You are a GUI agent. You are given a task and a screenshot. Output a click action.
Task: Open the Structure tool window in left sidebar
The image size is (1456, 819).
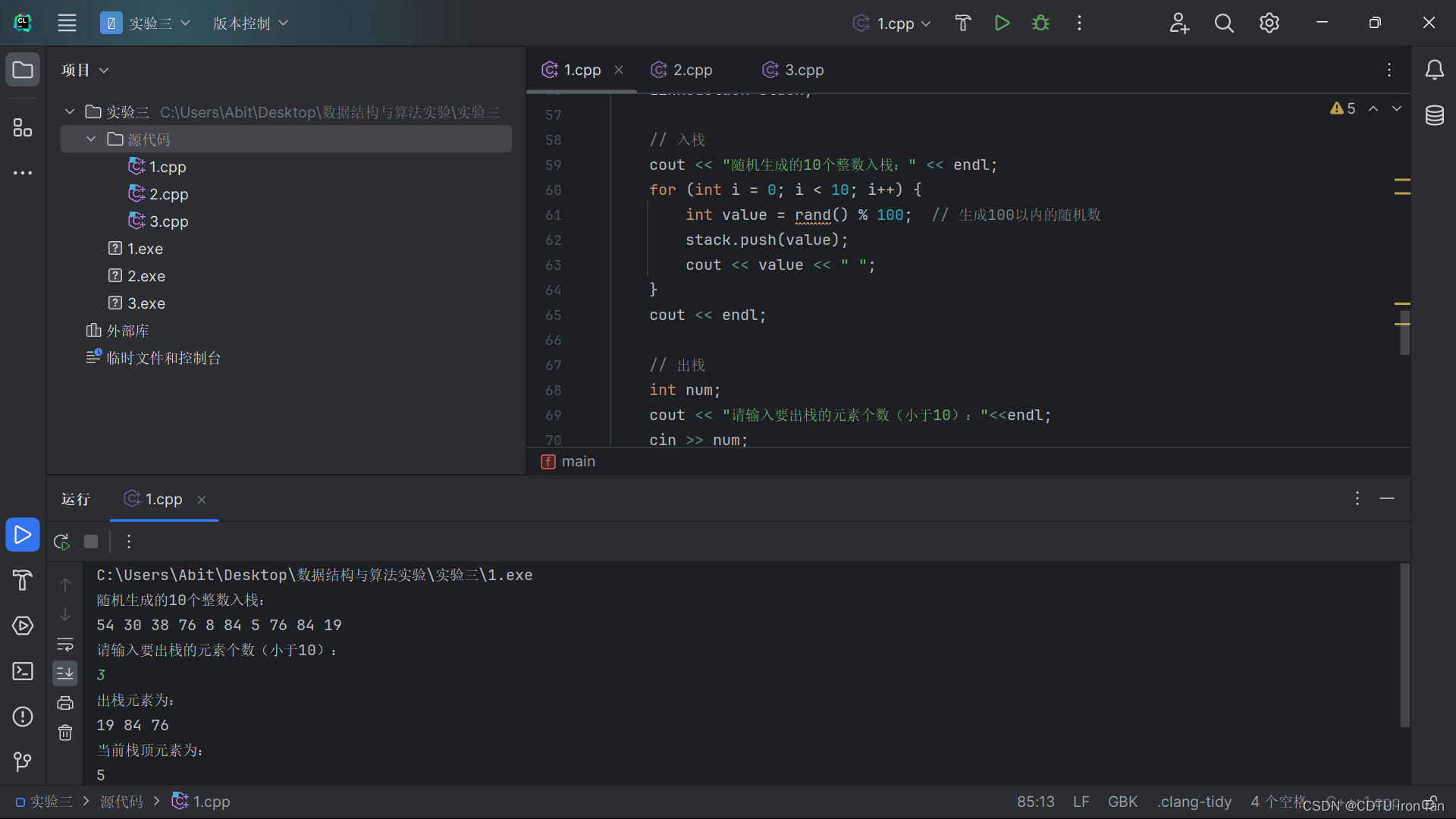coord(23,127)
